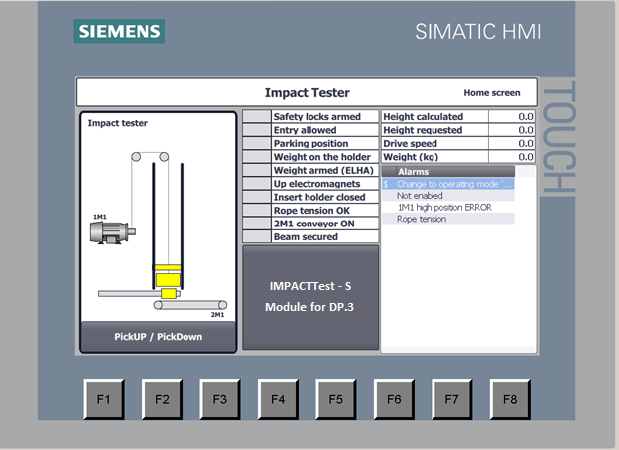Click the 1M1 motor label text
Viewport: 619px width, 450px height.
(99, 217)
